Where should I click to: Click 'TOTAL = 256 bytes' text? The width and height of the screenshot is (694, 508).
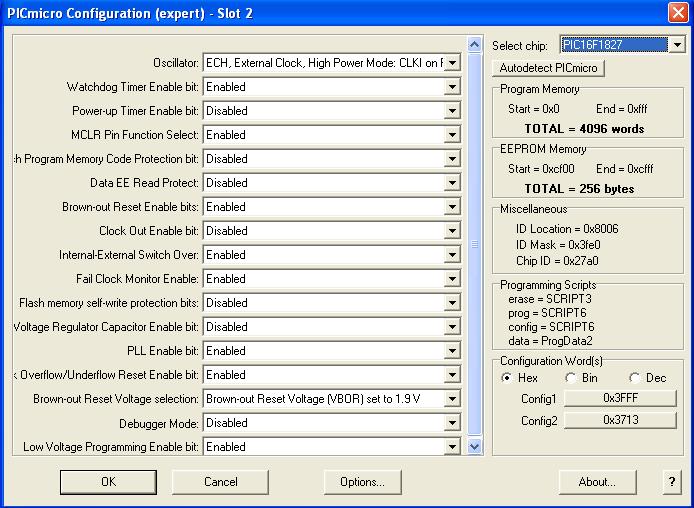(579, 189)
